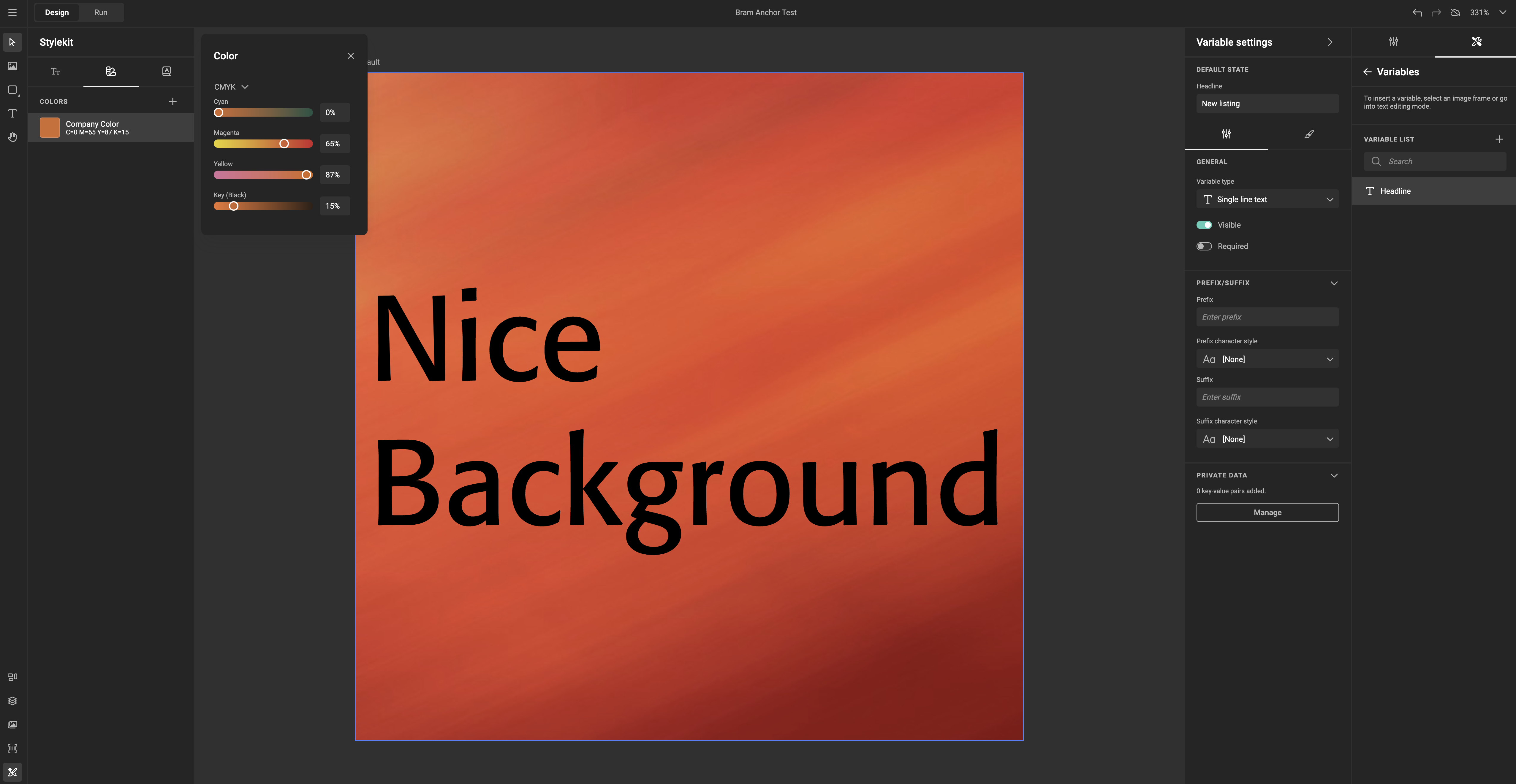Collapse the Prefix/Suffix section
Image resolution: width=1516 pixels, height=784 pixels.
tap(1334, 283)
